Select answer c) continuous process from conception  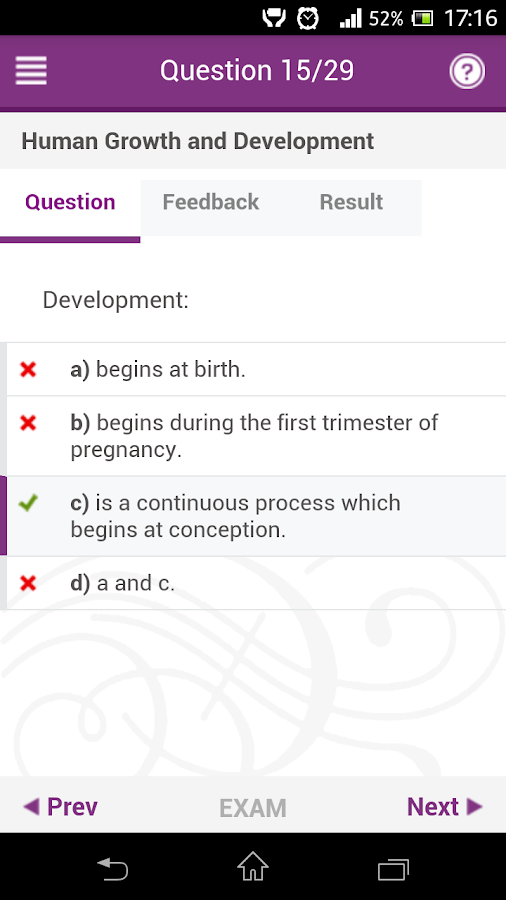[x=256, y=516]
